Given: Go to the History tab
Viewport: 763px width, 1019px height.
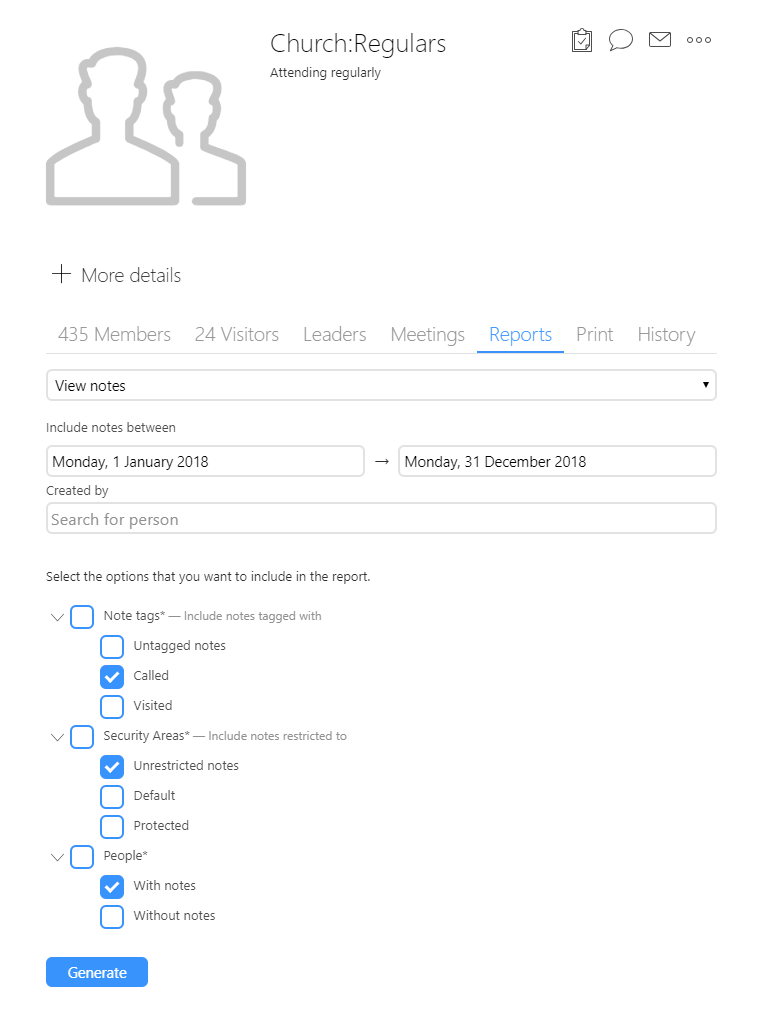Looking at the screenshot, I should (x=666, y=335).
